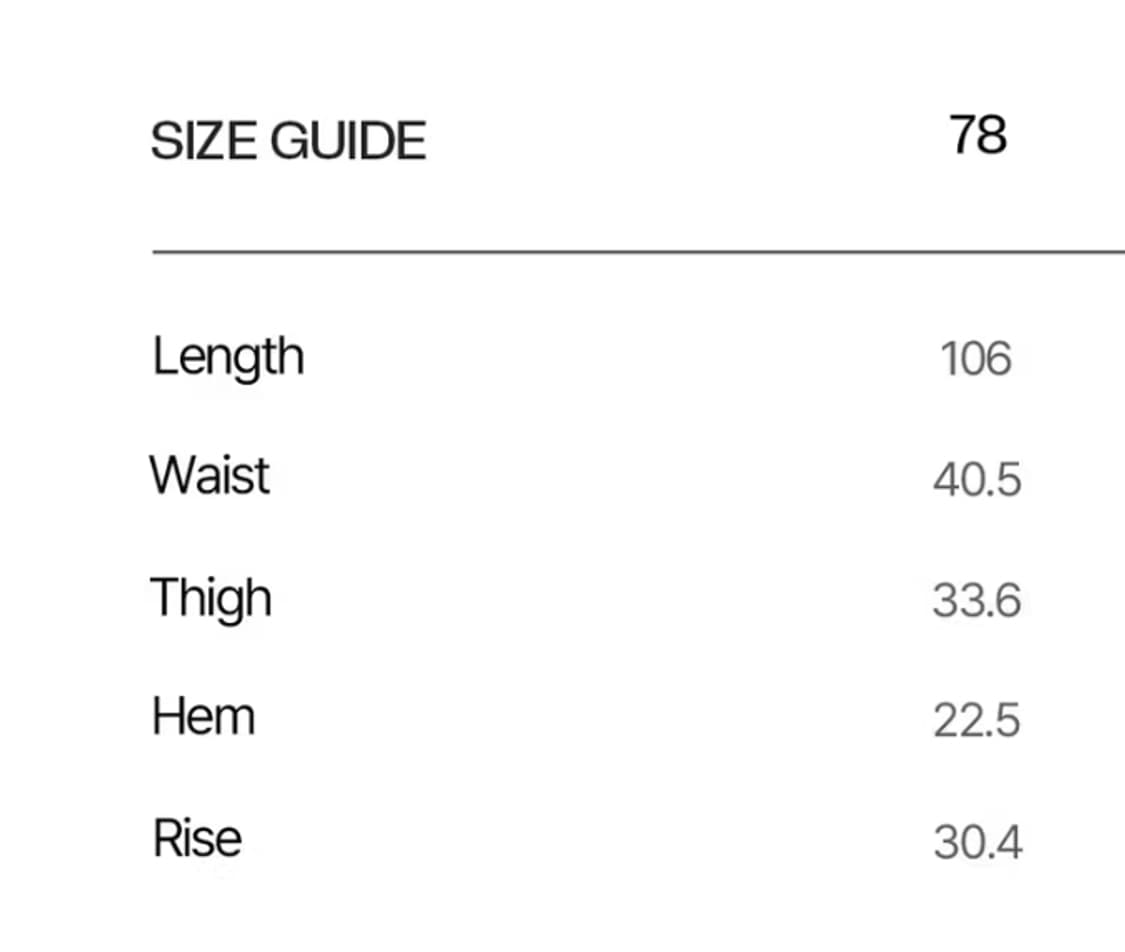
Task: Click the horizontal divider line below the heading
Action: tap(638, 253)
